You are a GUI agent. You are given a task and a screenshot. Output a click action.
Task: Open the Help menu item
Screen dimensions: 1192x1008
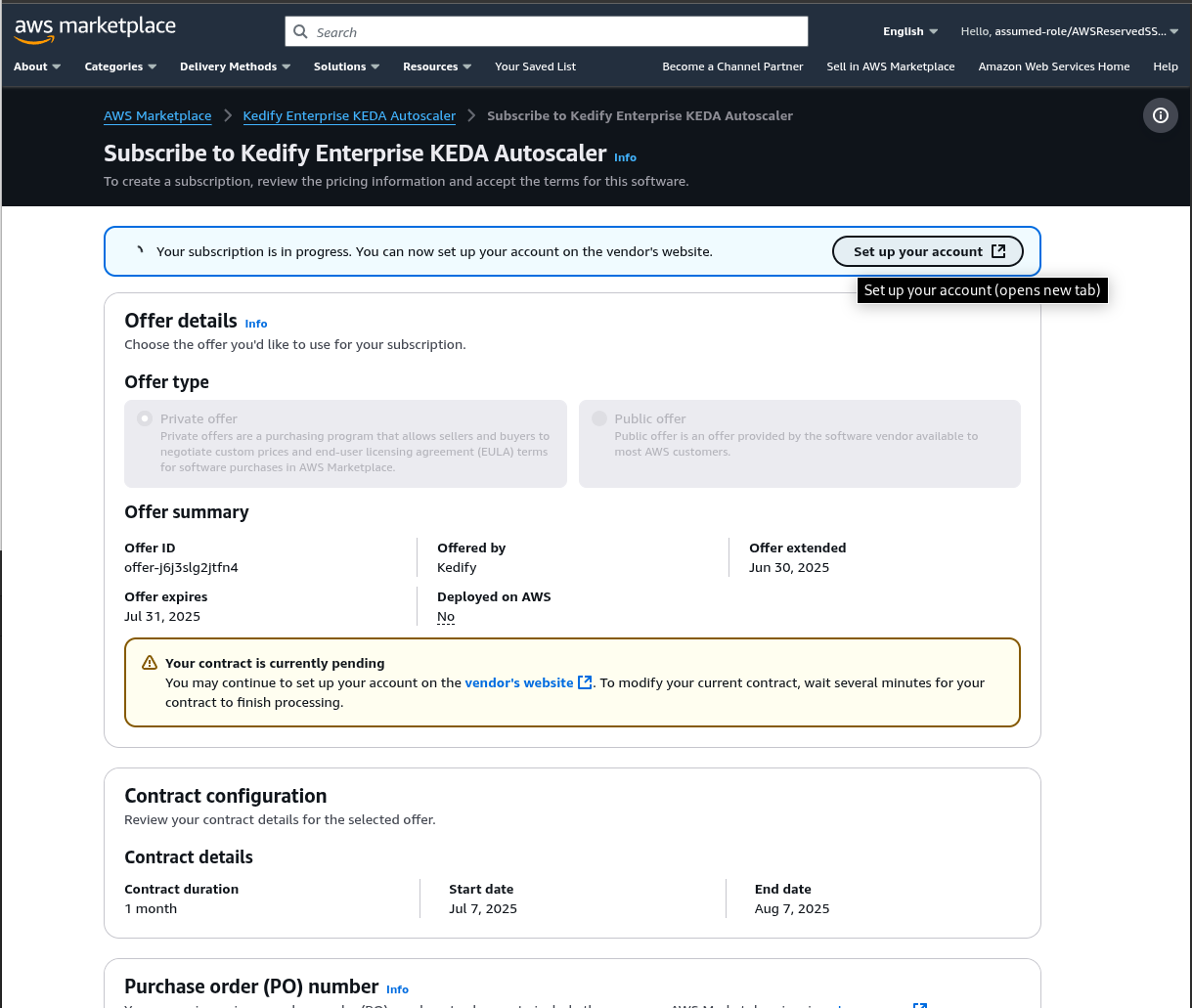pos(1166,66)
